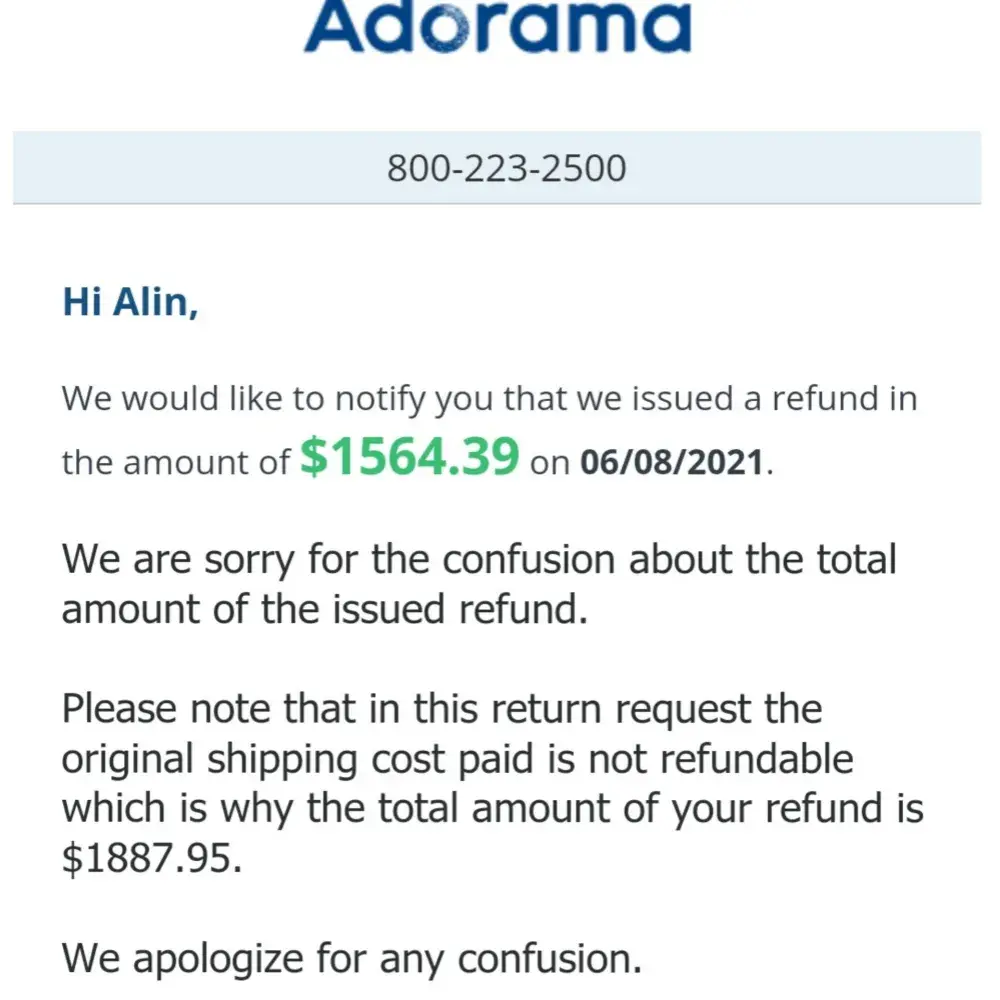Click the bold 06/08/2021 refund date
This screenshot has height=1000, width=1000.
tap(684, 463)
